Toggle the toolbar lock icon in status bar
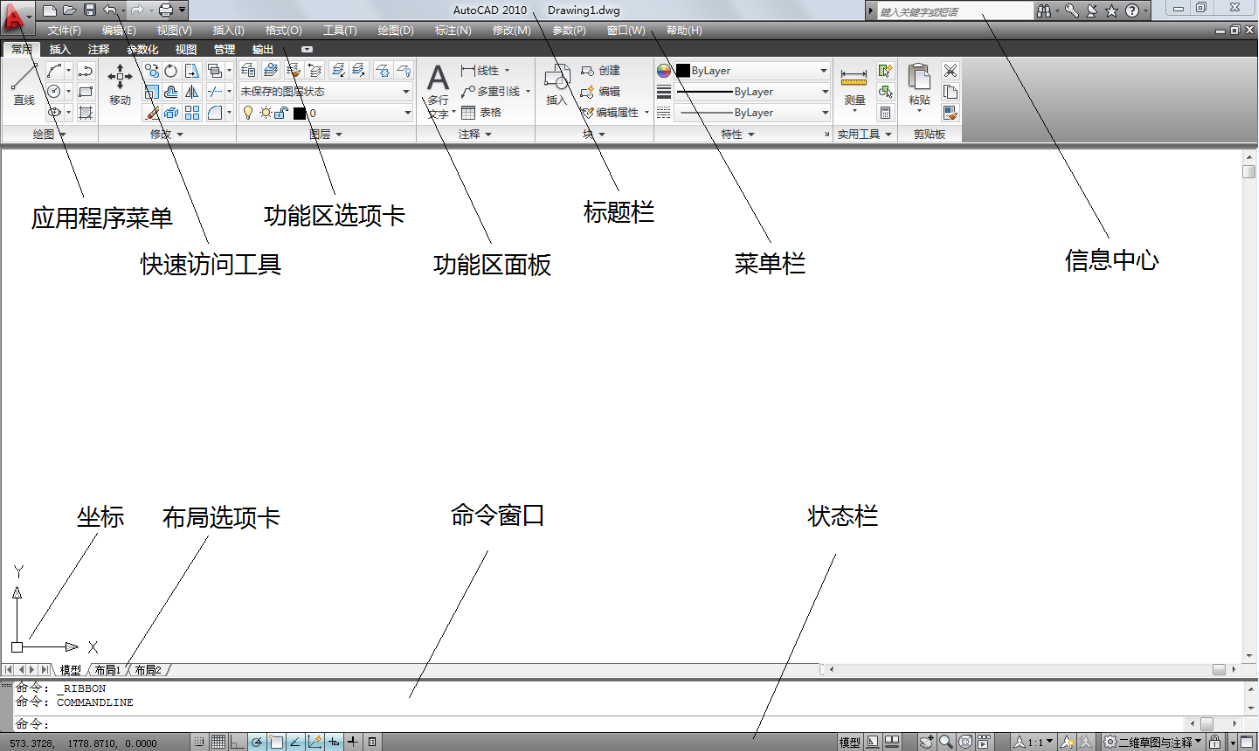 point(1215,742)
